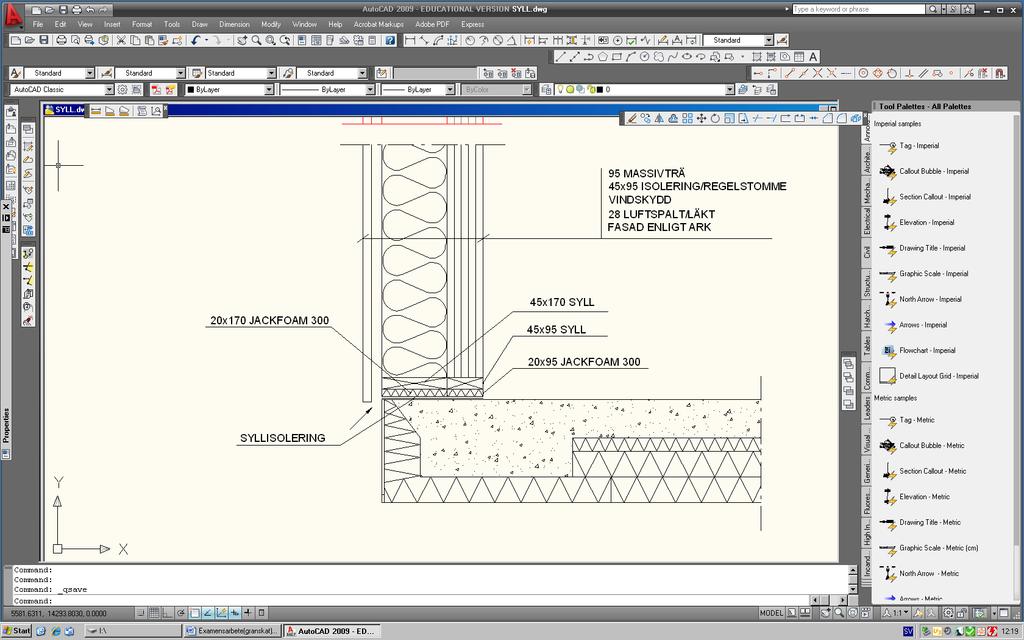Open the Dimension toolbar Standard style dropdown
This screenshot has width=1024, height=640.
point(769,40)
